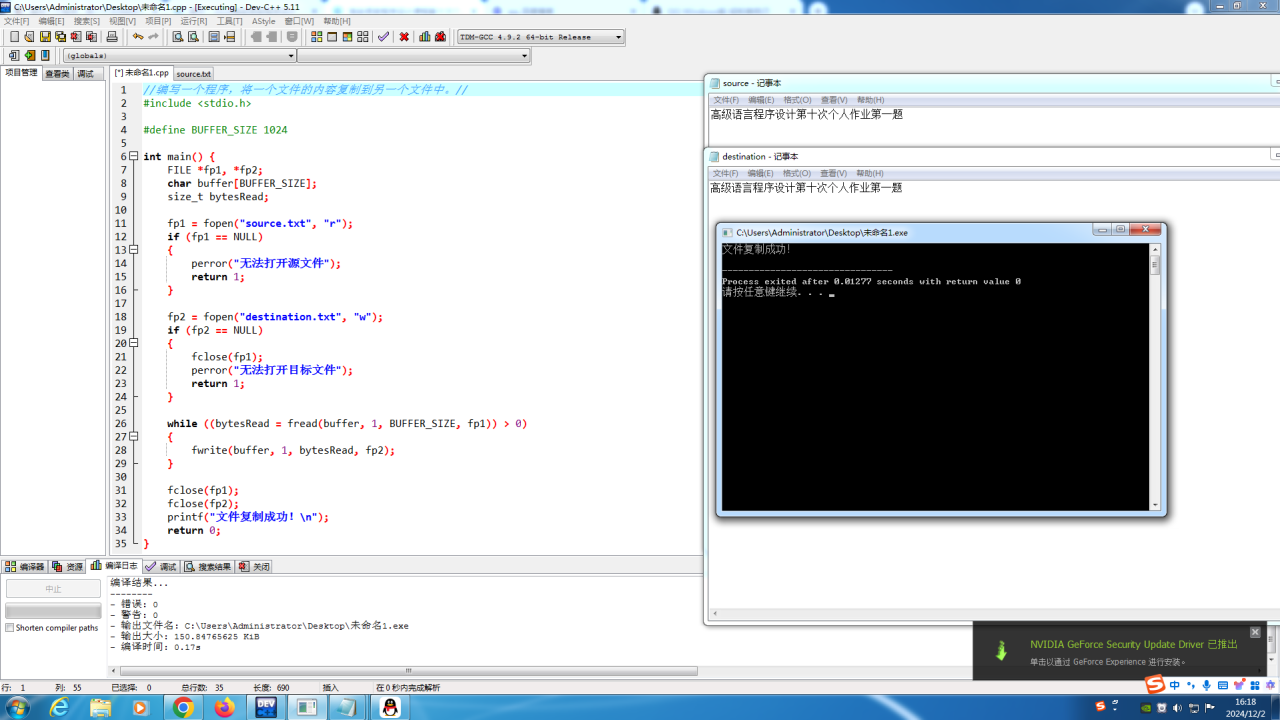Image resolution: width=1280 pixels, height=720 pixels.
Task: Enable Shorten compiler paths checkbox
Action: (10, 628)
